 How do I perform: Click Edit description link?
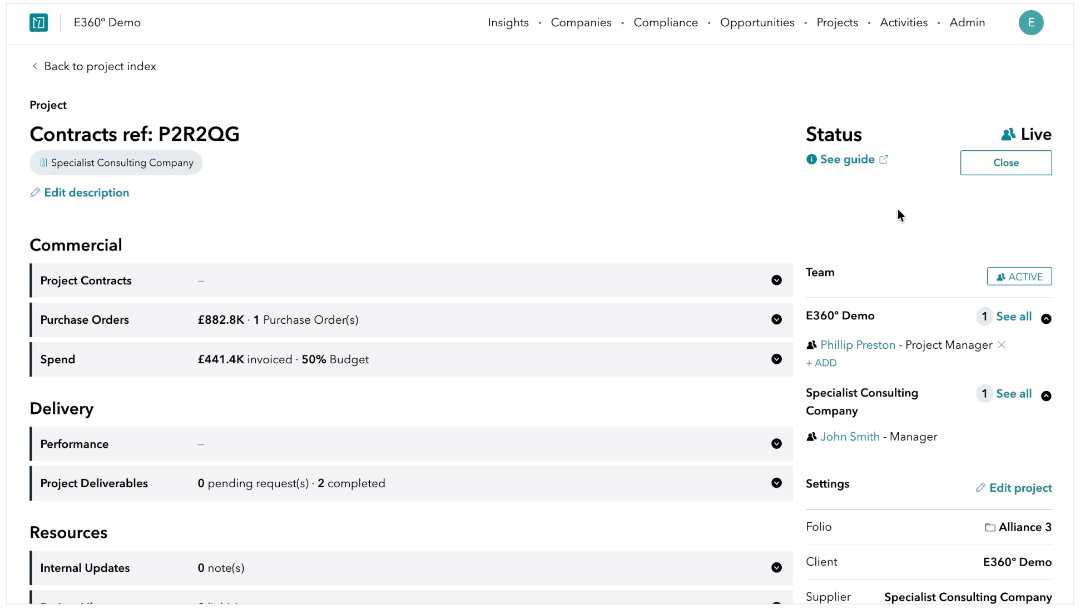86,193
